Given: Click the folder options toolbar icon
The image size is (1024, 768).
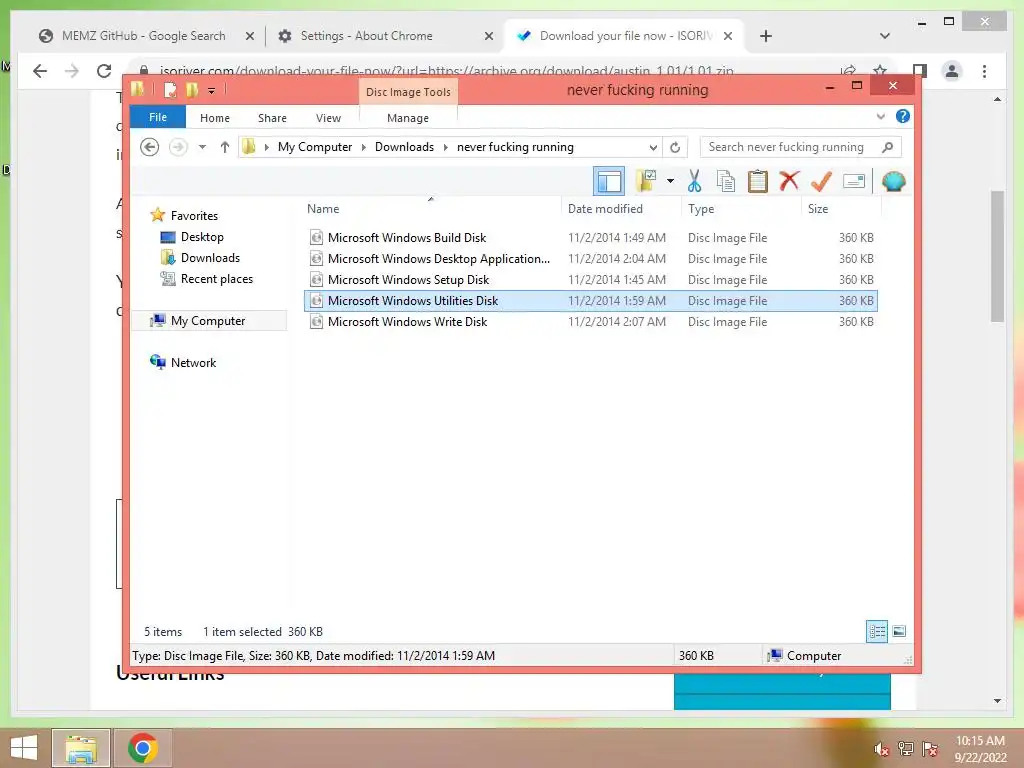Looking at the screenshot, I should (647, 181).
